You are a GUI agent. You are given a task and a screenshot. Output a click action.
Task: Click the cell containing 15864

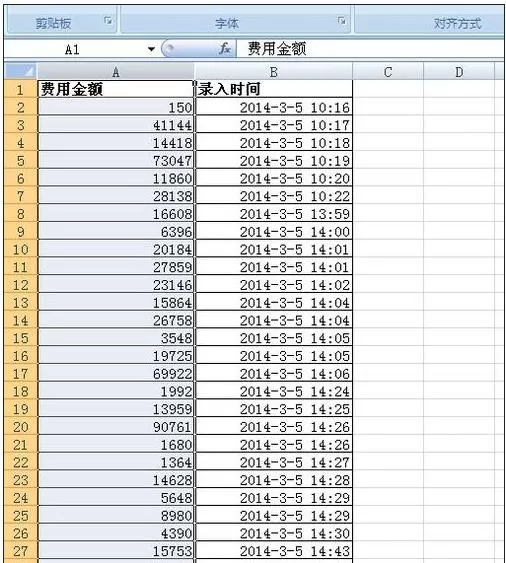116,302
